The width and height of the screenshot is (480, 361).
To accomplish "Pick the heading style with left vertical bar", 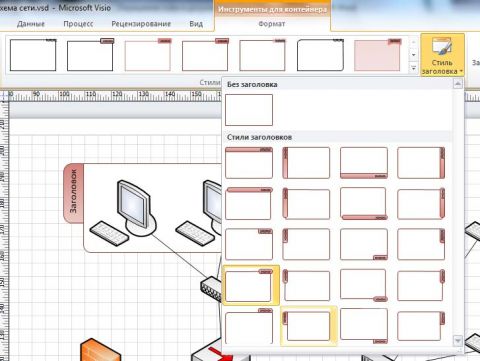I will 306,163.
